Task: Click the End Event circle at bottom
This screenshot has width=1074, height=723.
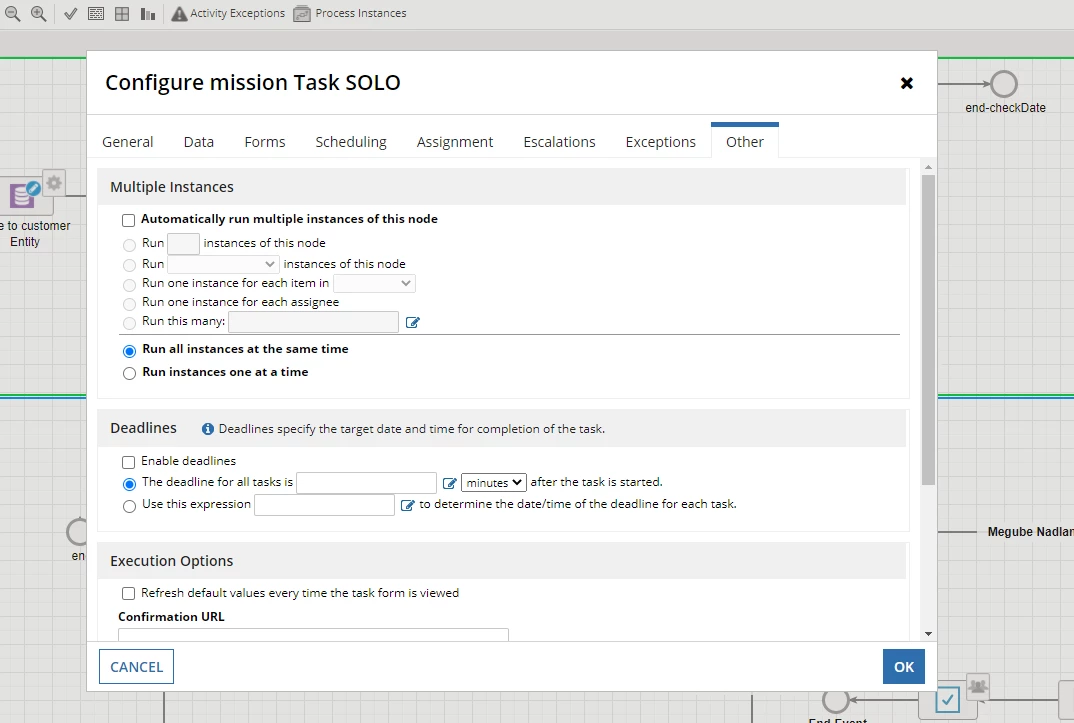Action: click(835, 700)
